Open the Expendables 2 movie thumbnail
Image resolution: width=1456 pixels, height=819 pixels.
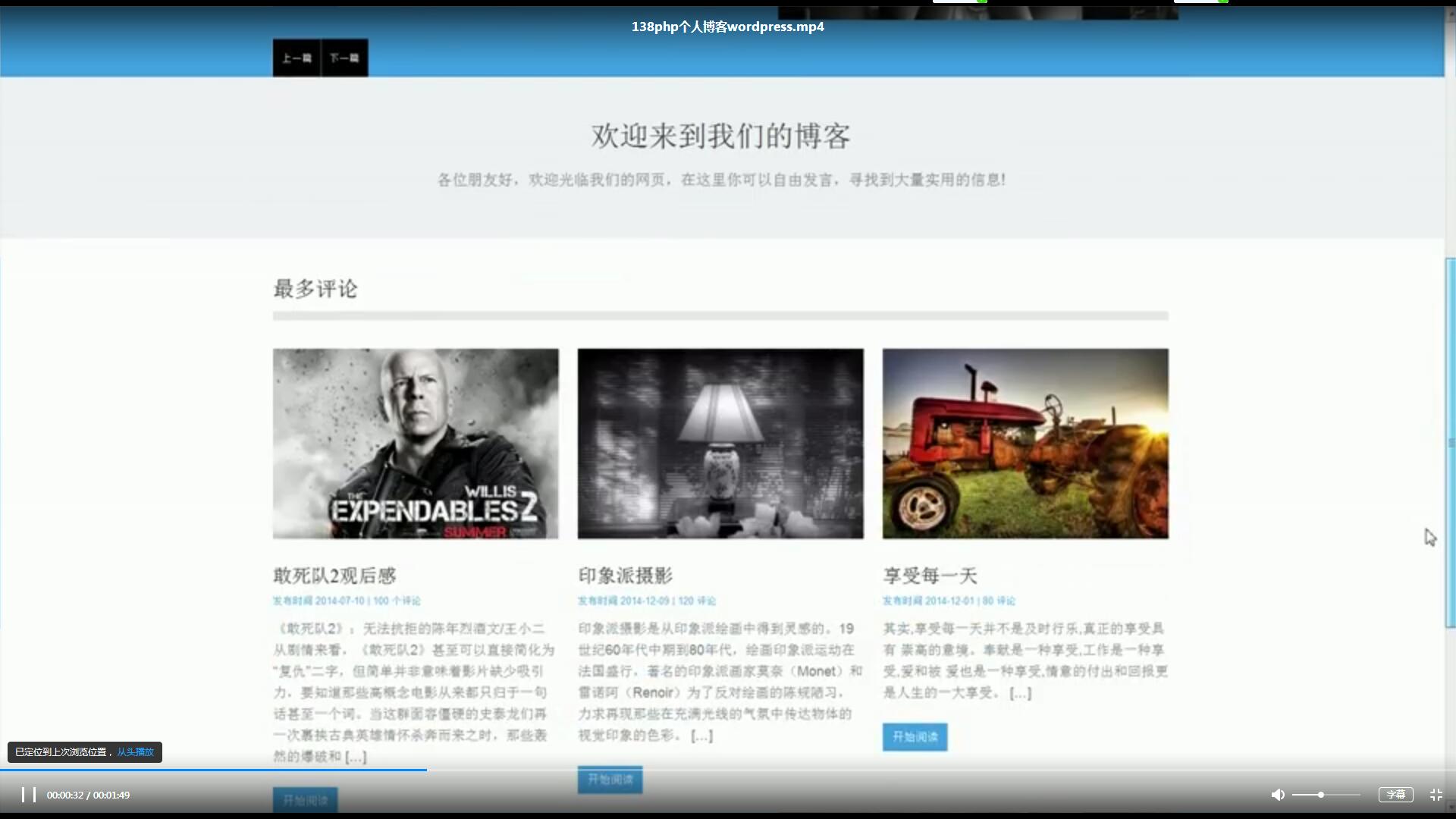[416, 444]
